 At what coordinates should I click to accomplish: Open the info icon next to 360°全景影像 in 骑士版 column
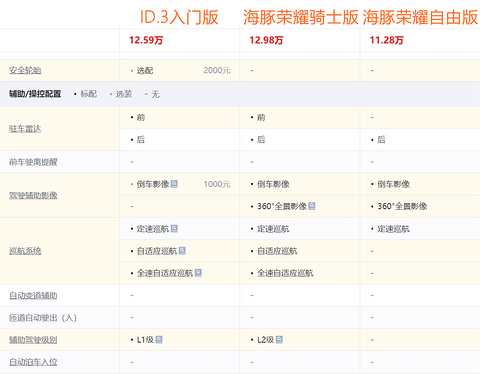coord(312,206)
